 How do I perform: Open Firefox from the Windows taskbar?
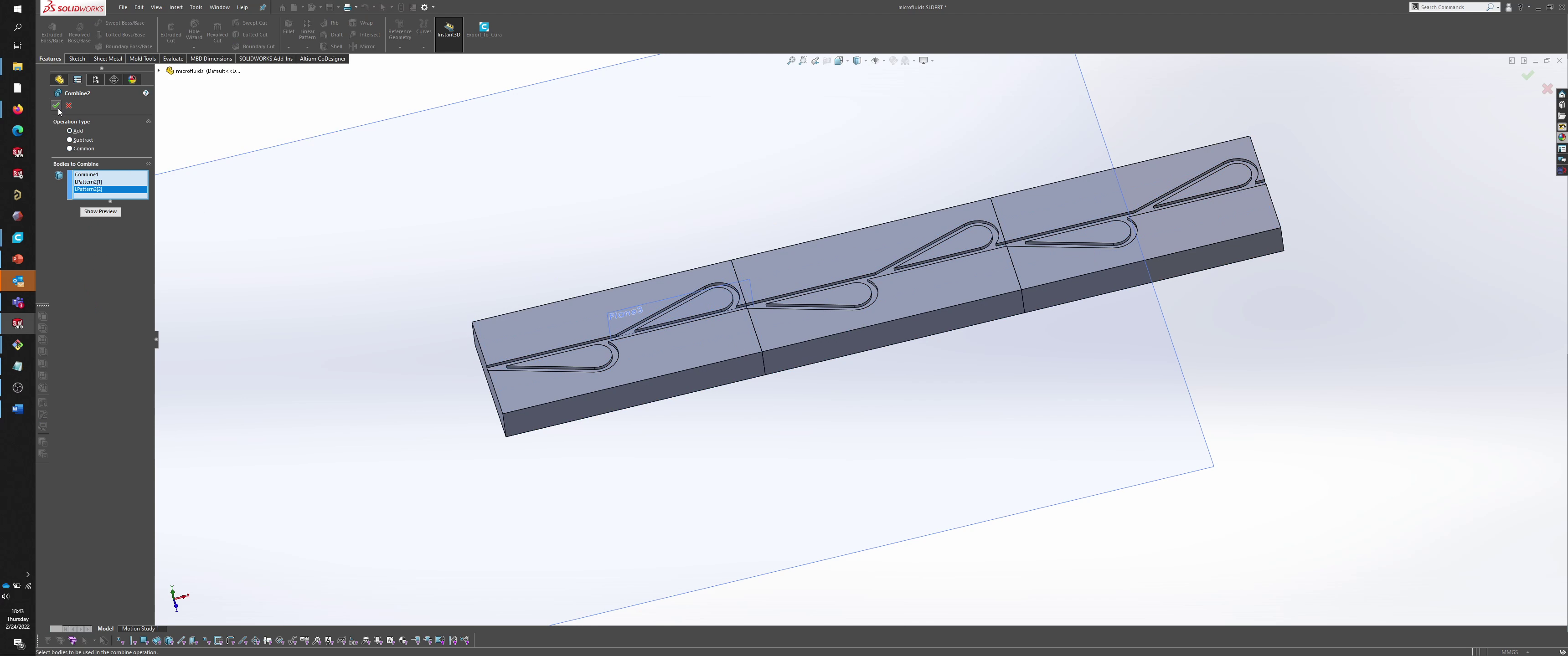coord(18,109)
